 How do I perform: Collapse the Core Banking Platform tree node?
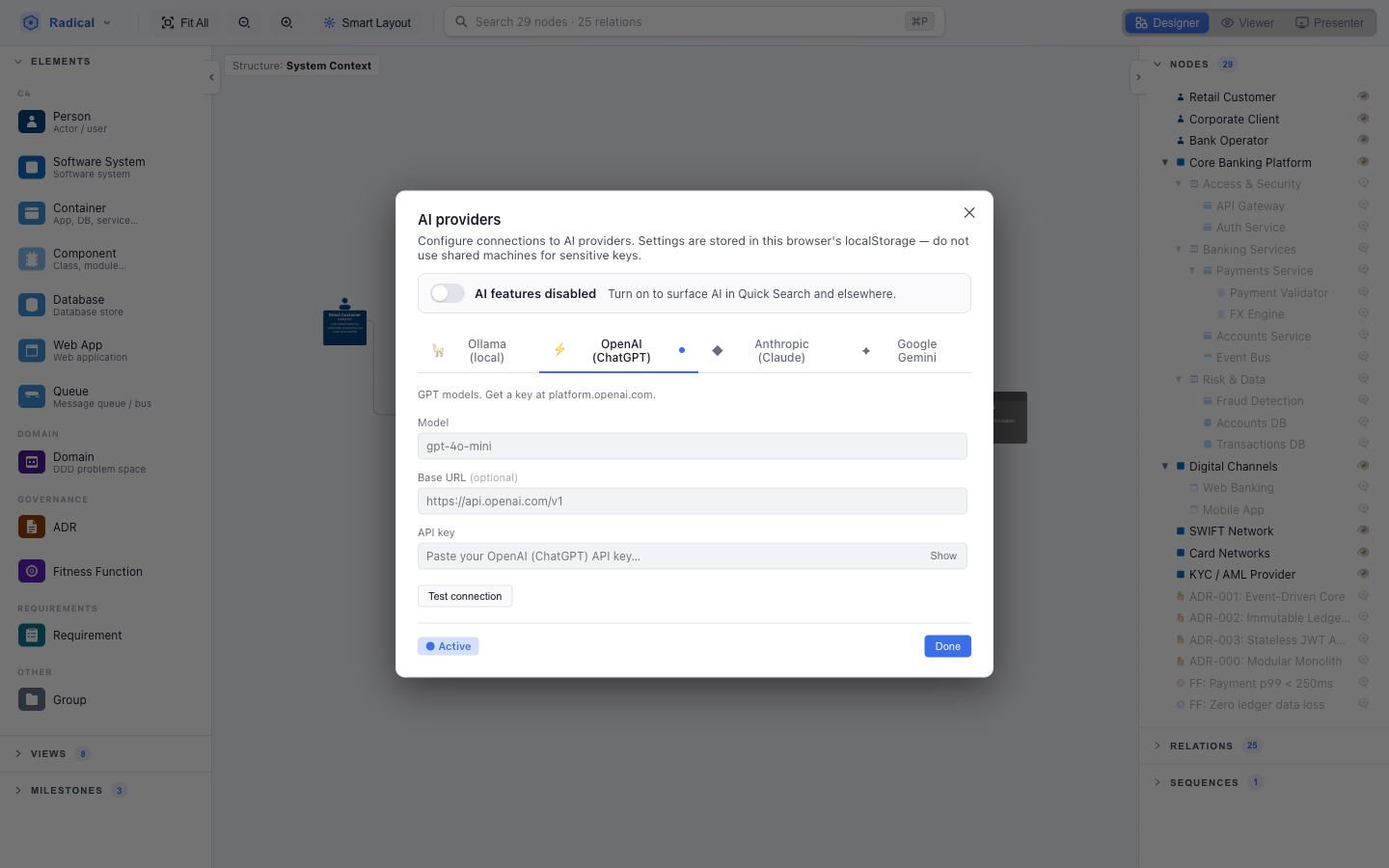click(1165, 162)
